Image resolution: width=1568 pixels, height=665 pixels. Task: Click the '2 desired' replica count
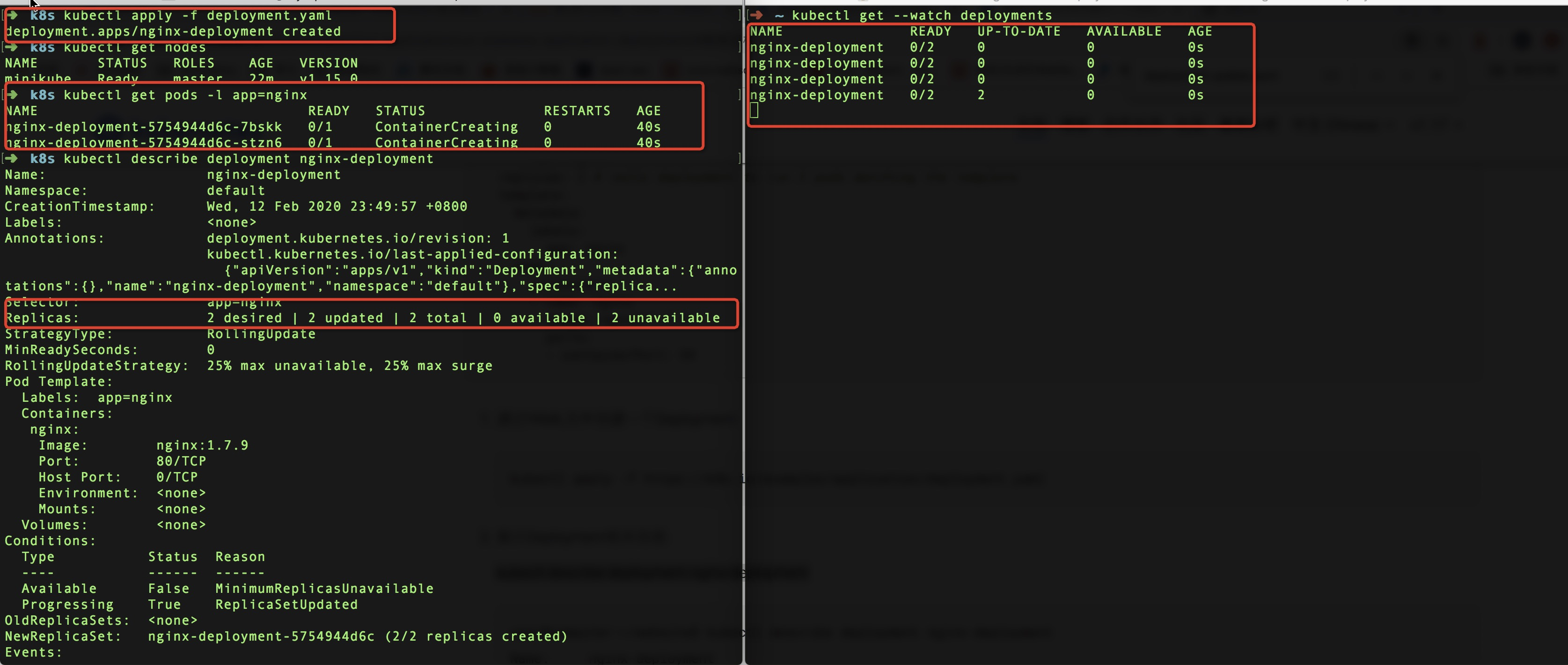(244, 318)
